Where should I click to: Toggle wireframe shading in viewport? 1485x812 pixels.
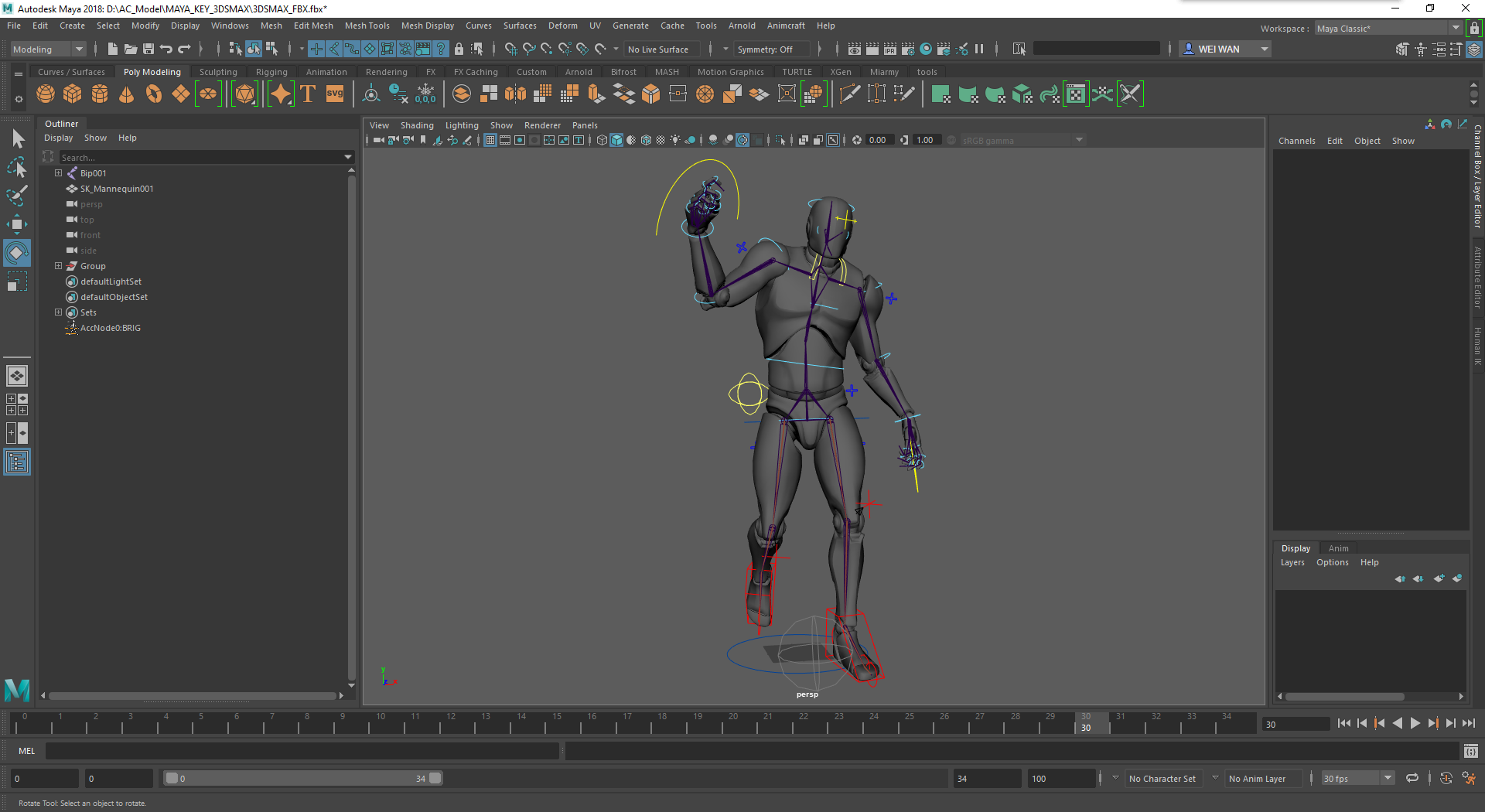(x=602, y=140)
